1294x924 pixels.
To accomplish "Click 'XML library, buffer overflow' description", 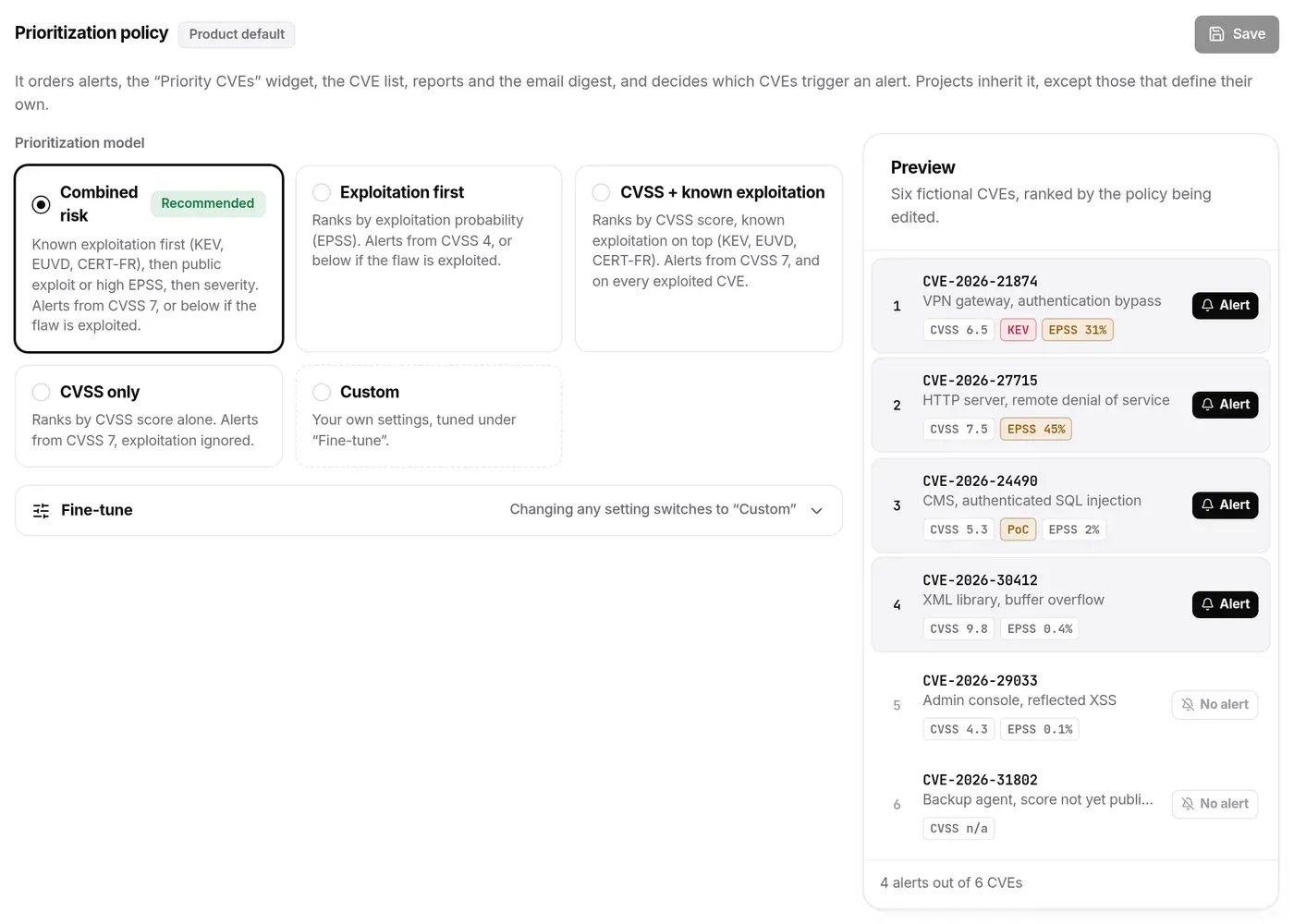I will coord(1013,600).
